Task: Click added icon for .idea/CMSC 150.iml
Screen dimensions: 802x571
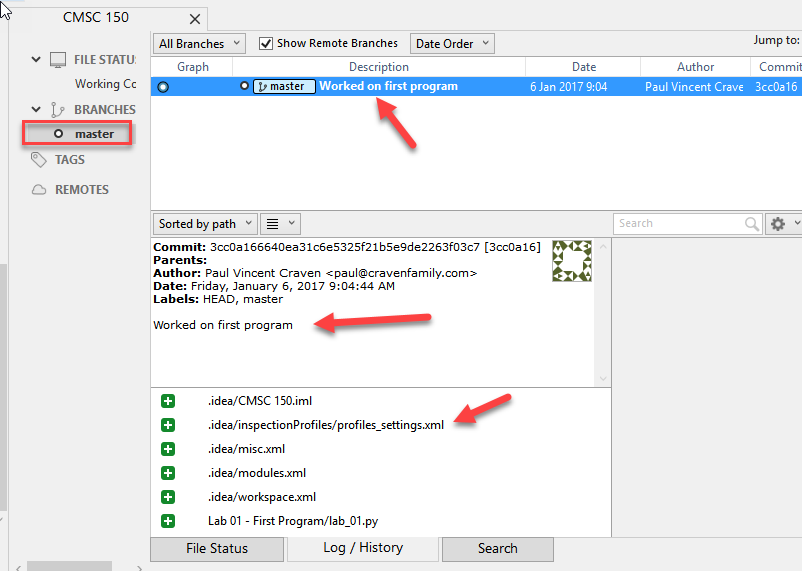Action: tap(168, 401)
